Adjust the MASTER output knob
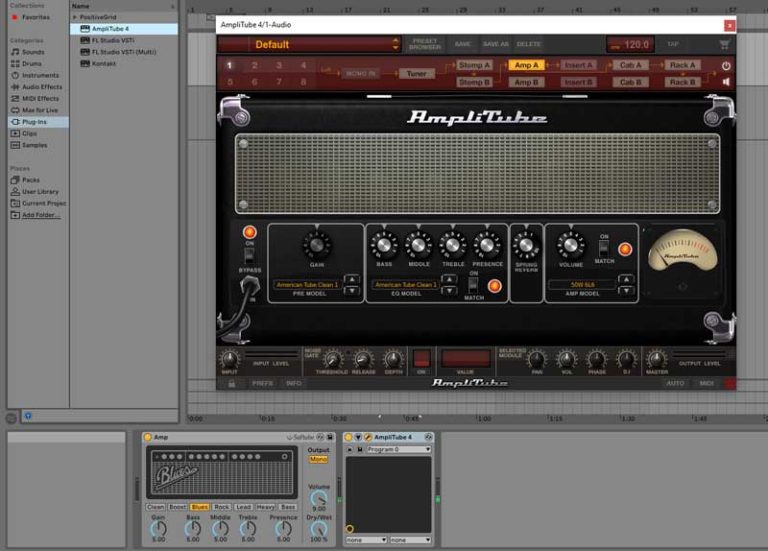This screenshot has height=551, width=768. point(656,359)
